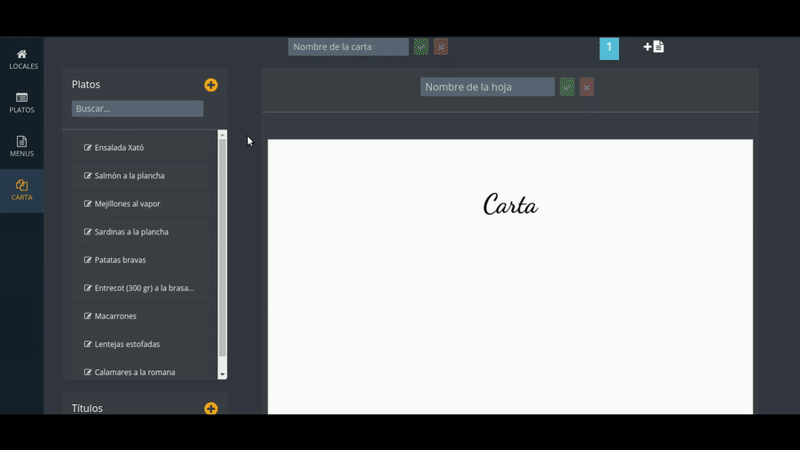Cancel the hoja name with red X
This screenshot has height=450, width=800.
(587, 87)
